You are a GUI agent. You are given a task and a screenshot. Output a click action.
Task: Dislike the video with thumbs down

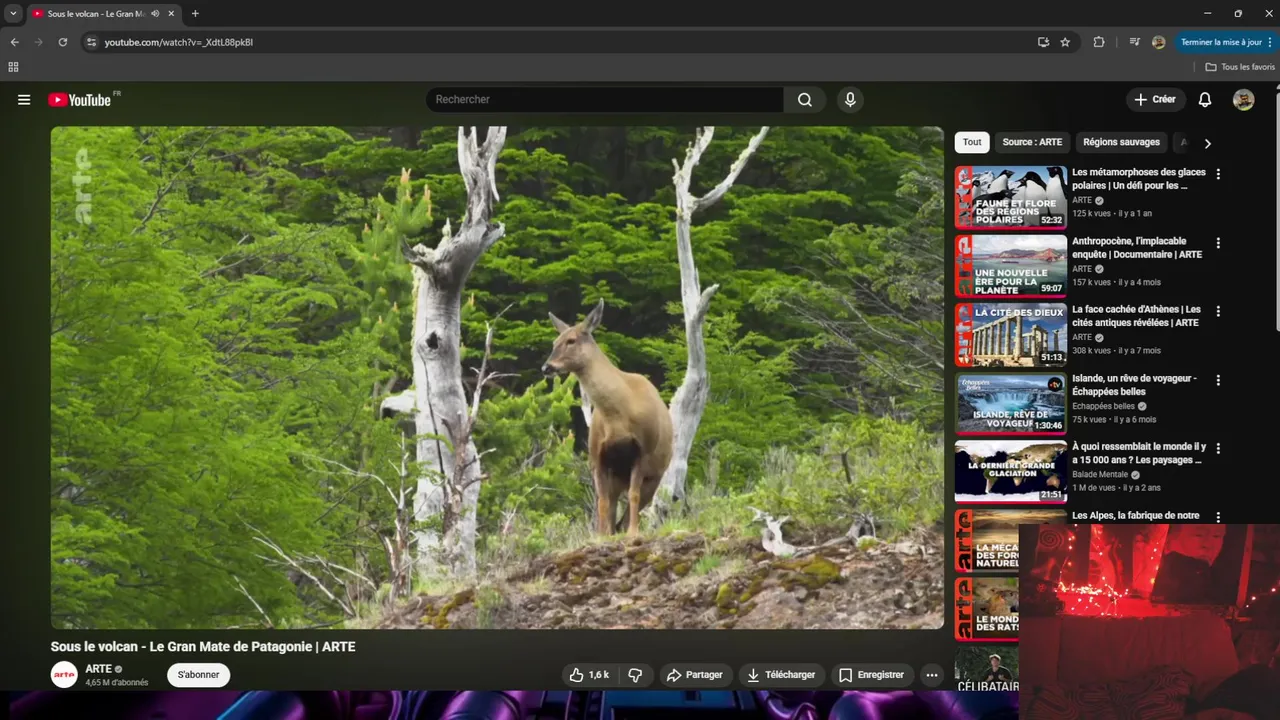(x=635, y=675)
